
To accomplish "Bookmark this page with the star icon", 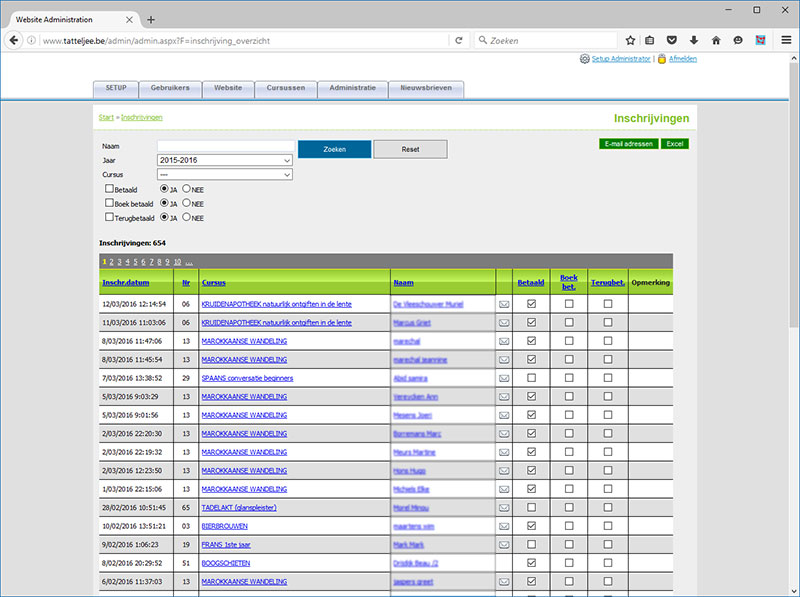I will [631, 40].
